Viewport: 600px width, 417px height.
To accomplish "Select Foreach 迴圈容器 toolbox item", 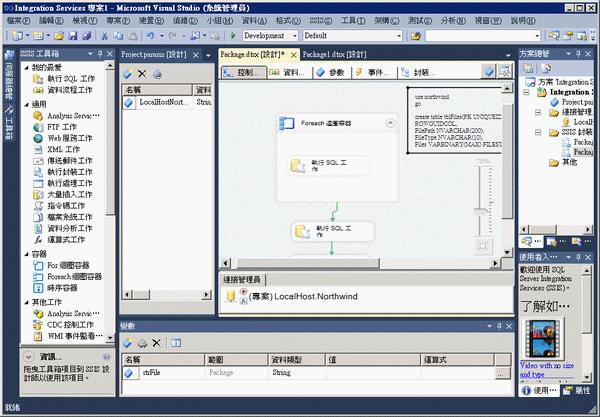I will [67, 277].
